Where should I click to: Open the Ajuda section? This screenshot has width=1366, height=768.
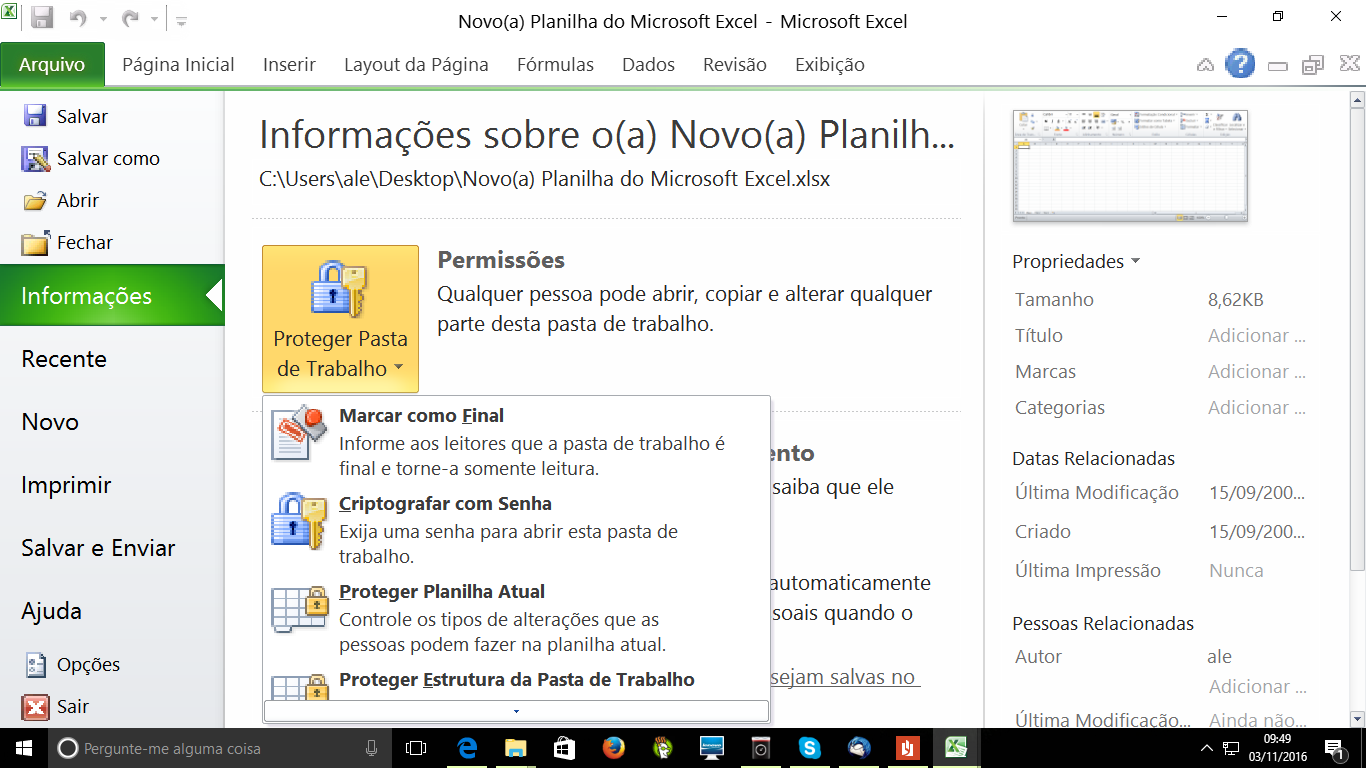coord(52,611)
